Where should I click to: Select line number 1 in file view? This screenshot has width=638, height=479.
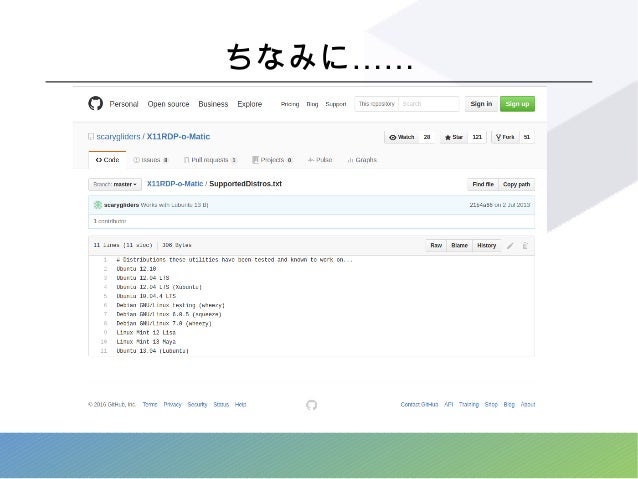tap(105, 260)
